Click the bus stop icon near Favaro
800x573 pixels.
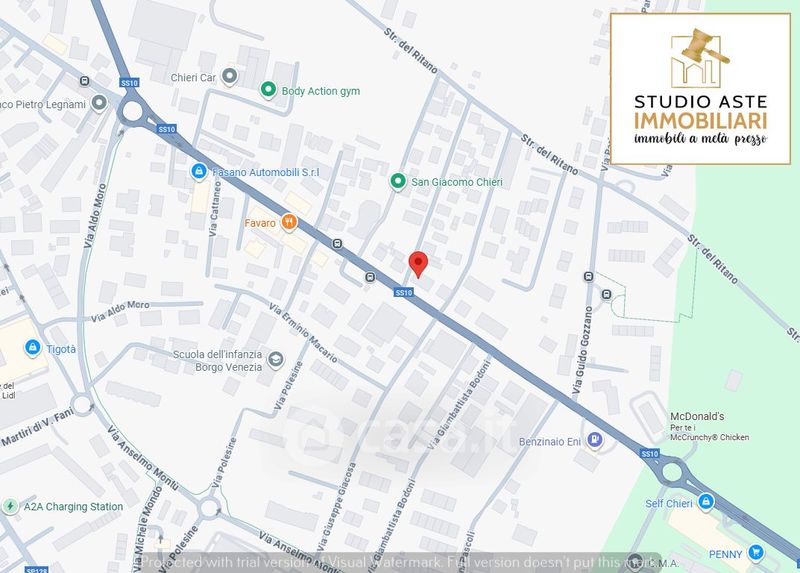[337, 244]
